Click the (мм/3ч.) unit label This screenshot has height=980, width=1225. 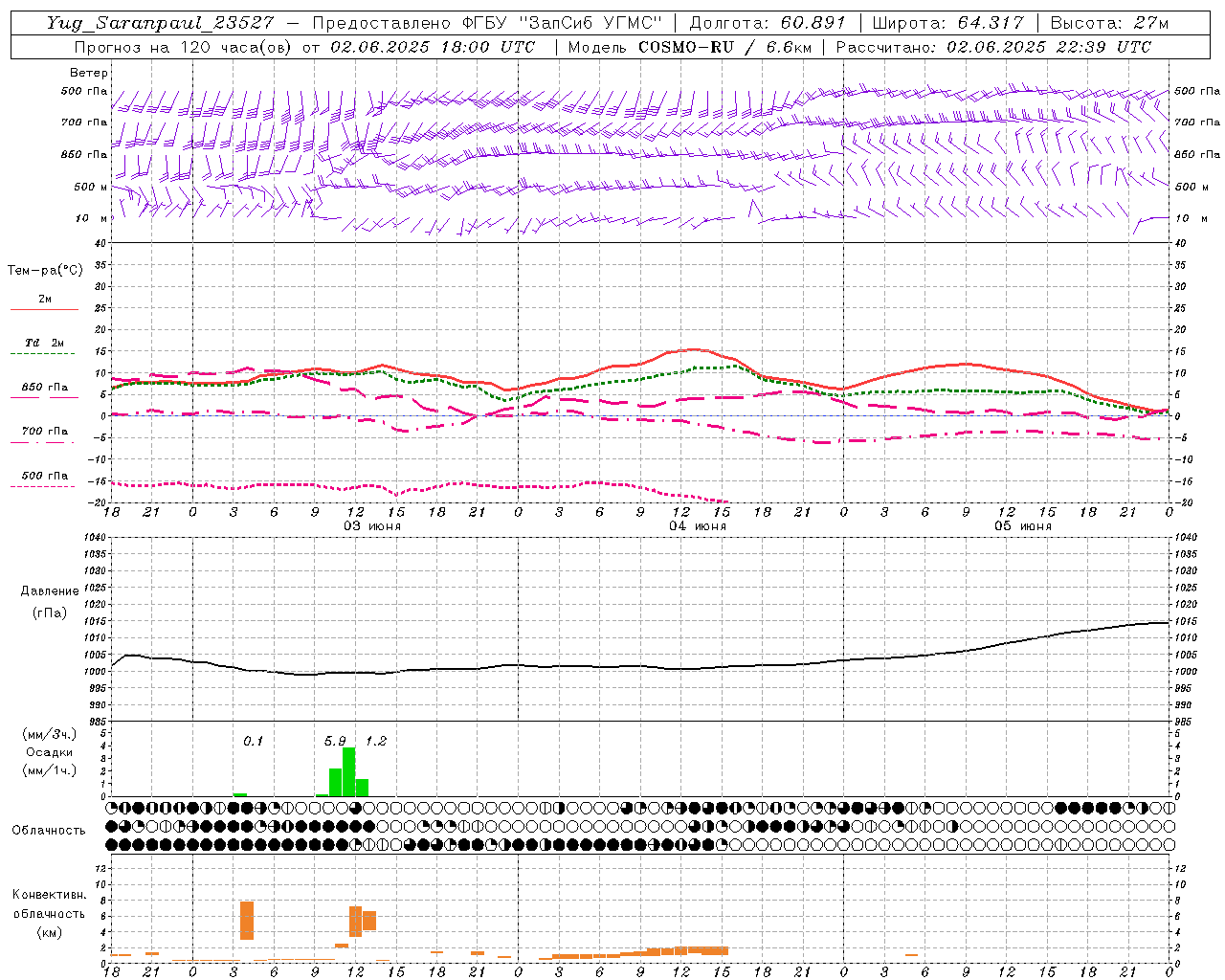click(50, 734)
